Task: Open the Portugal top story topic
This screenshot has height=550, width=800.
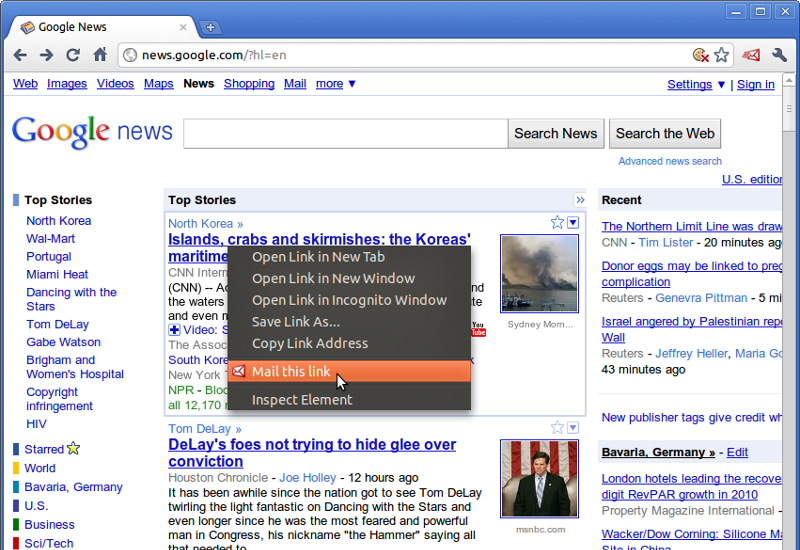Action: [48, 257]
